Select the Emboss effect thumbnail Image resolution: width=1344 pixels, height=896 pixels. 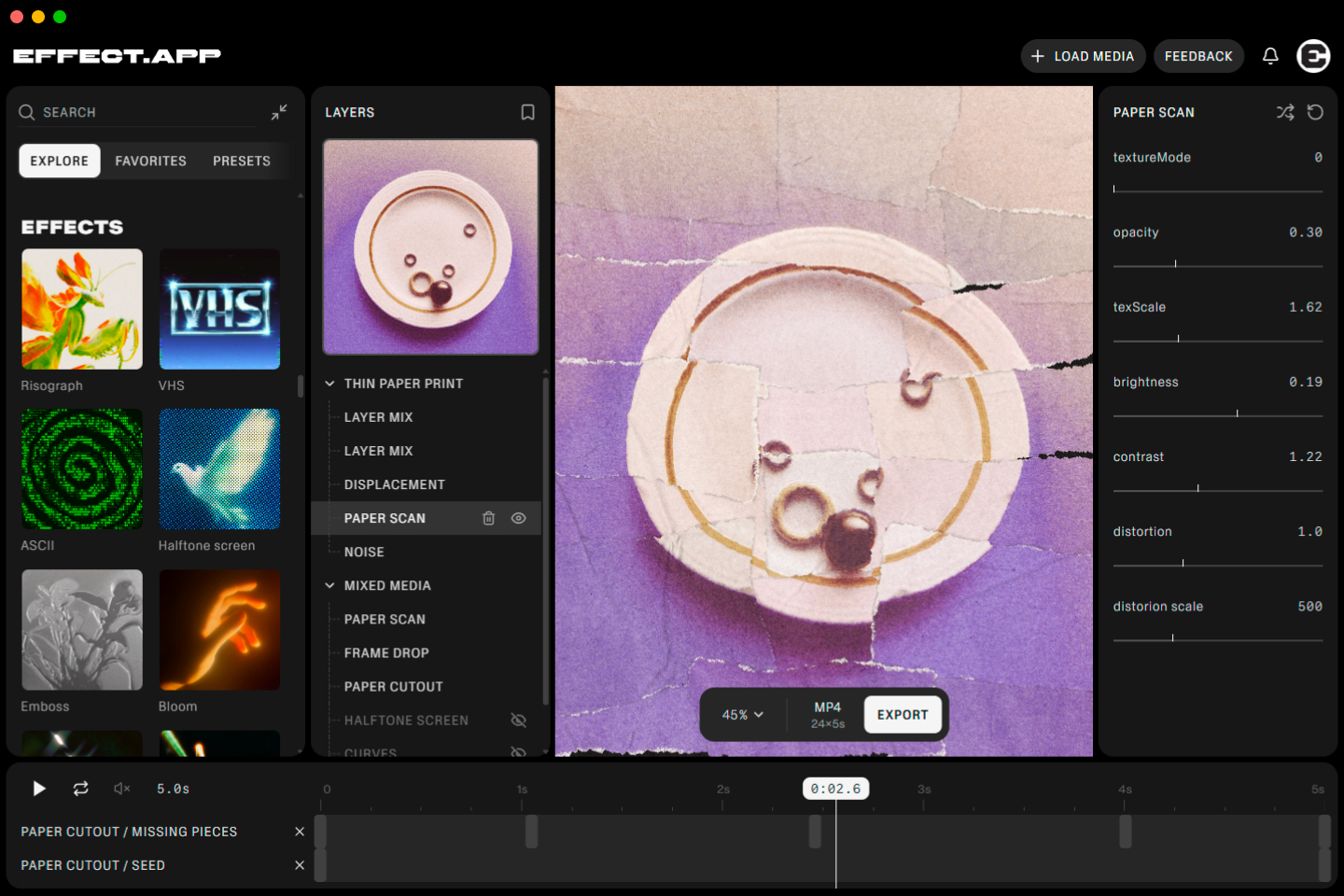click(x=82, y=630)
